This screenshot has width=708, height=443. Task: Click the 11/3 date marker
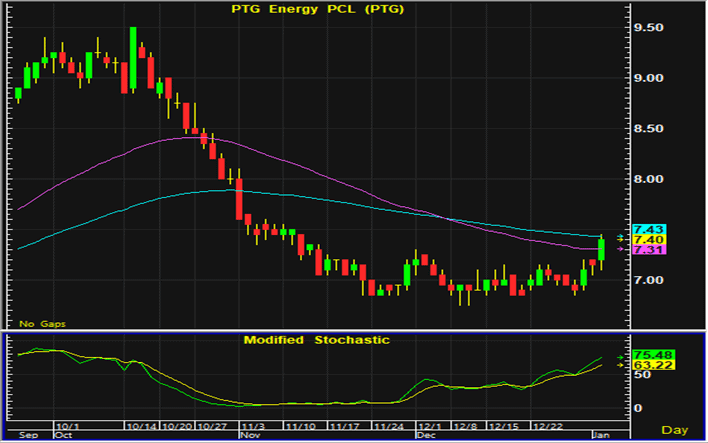click(x=252, y=426)
